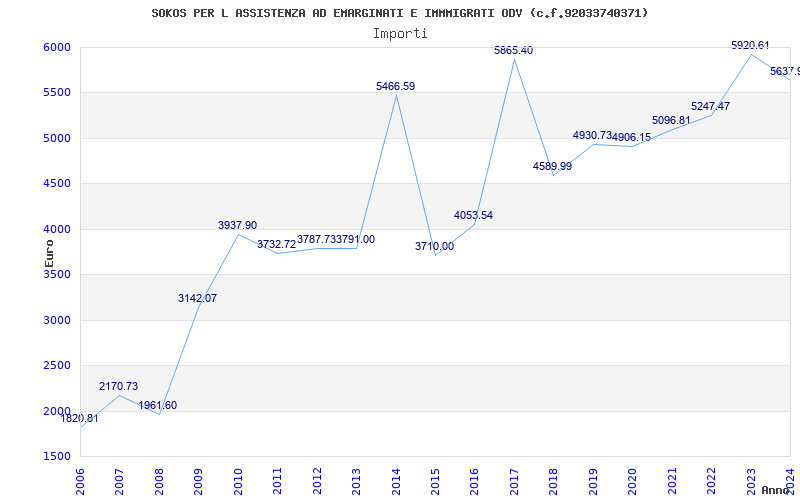Select the 4930.73 data label
800x500 pixels.
(x=592, y=135)
